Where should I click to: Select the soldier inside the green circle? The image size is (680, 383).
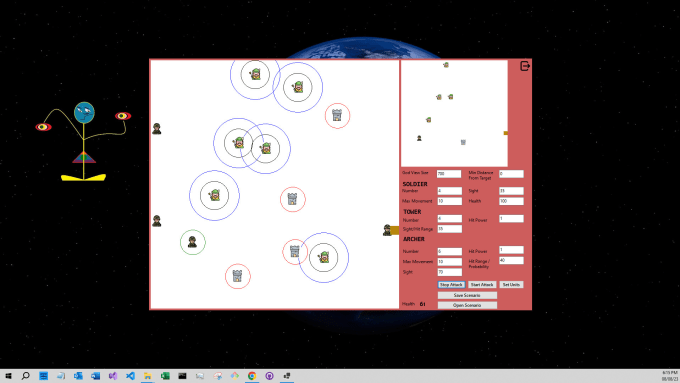pos(192,242)
